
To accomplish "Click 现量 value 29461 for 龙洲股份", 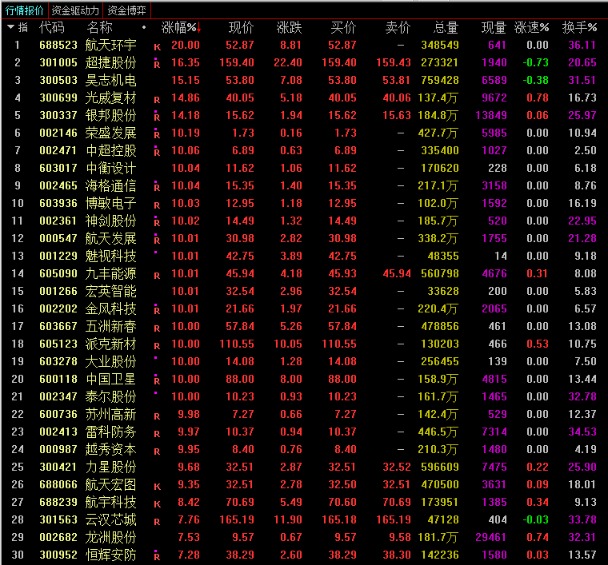I will pyautogui.click(x=491, y=537).
